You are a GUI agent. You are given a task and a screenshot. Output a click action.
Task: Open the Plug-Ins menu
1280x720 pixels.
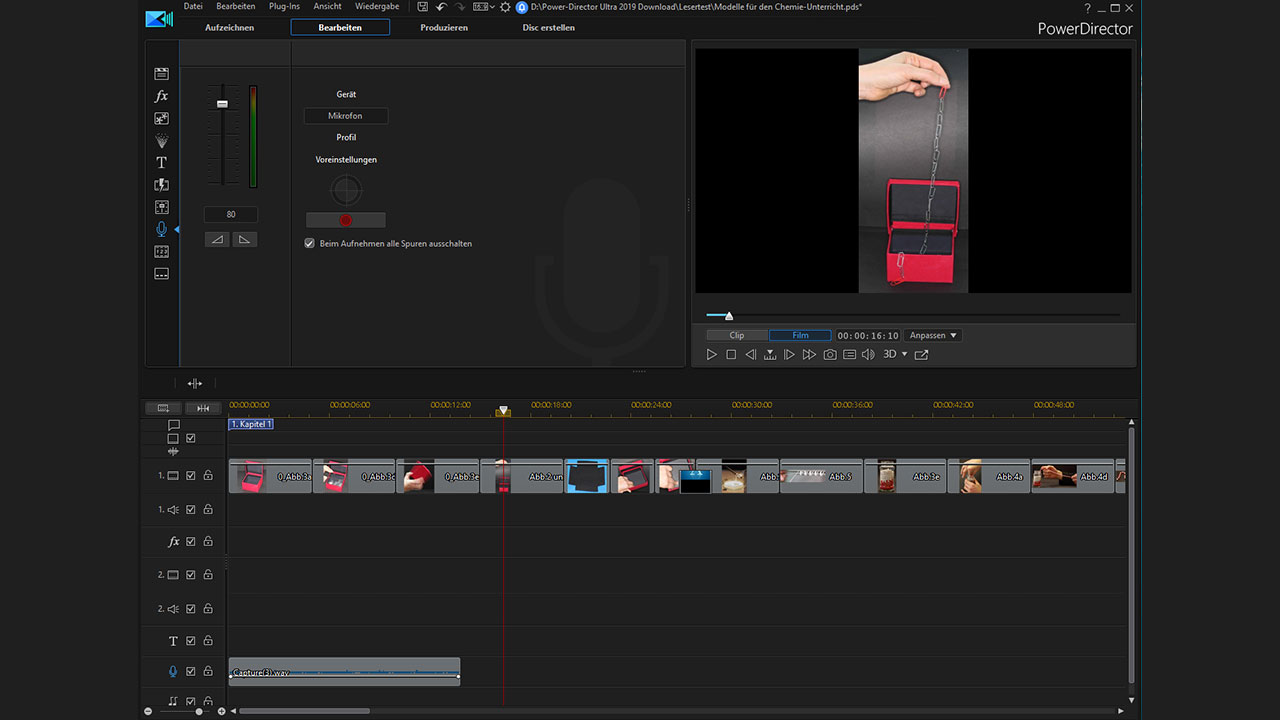pos(284,7)
